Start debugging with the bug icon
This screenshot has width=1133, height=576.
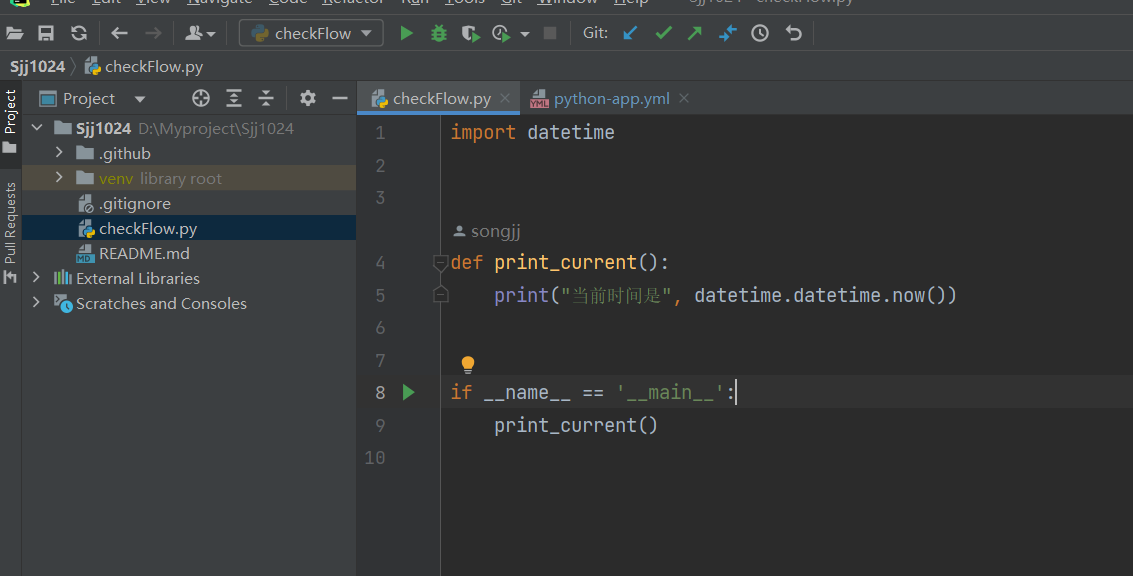439,33
